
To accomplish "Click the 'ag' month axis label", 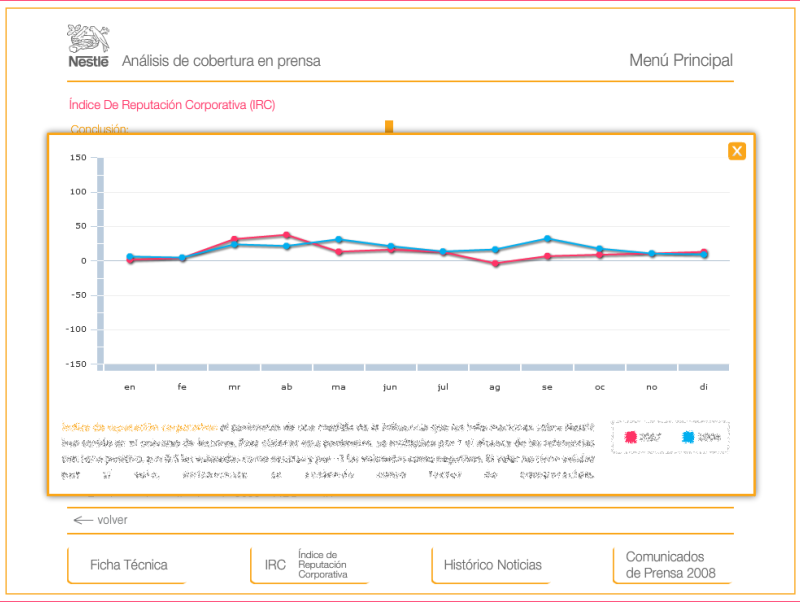I will (x=495, y=388).
